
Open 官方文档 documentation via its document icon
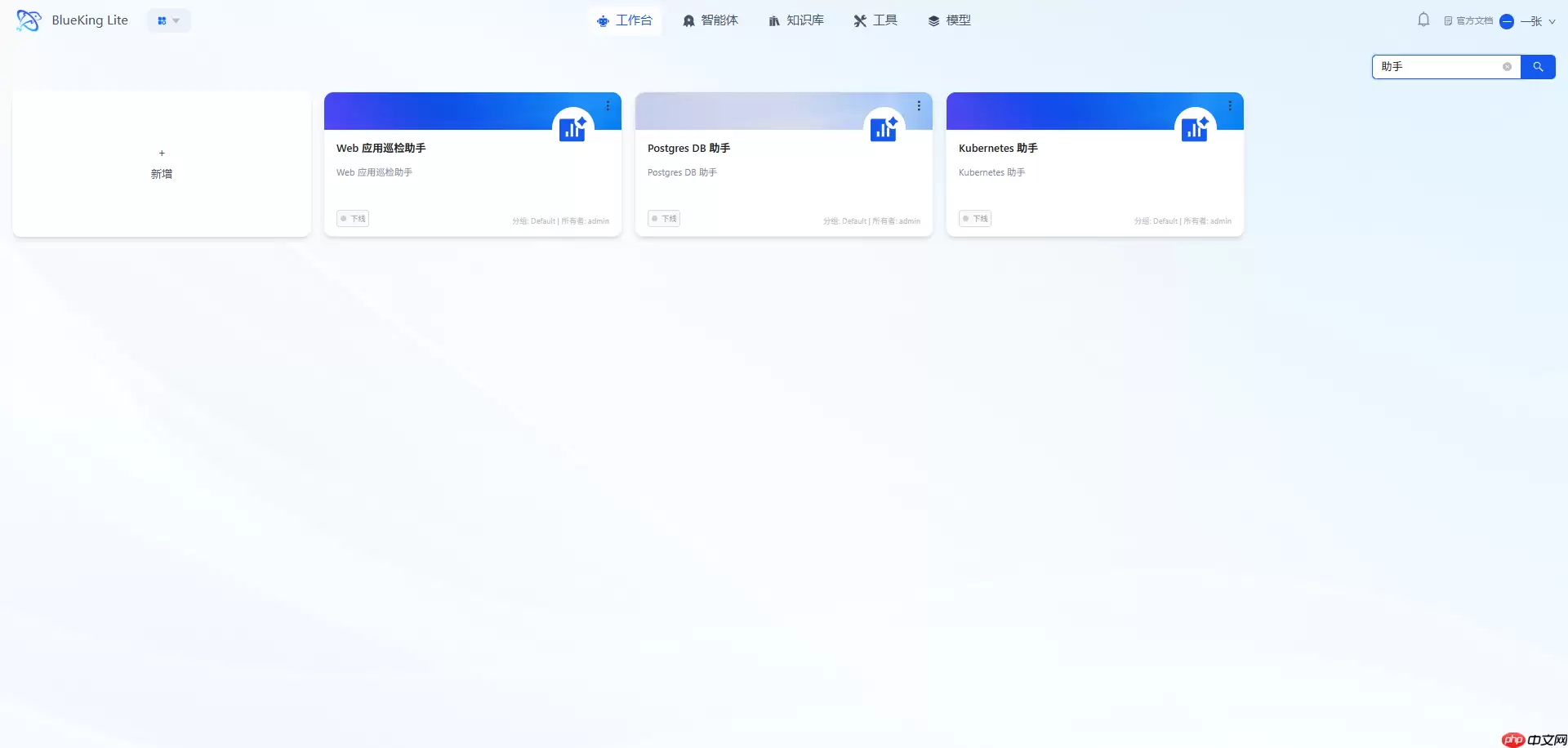(1447, 20)
